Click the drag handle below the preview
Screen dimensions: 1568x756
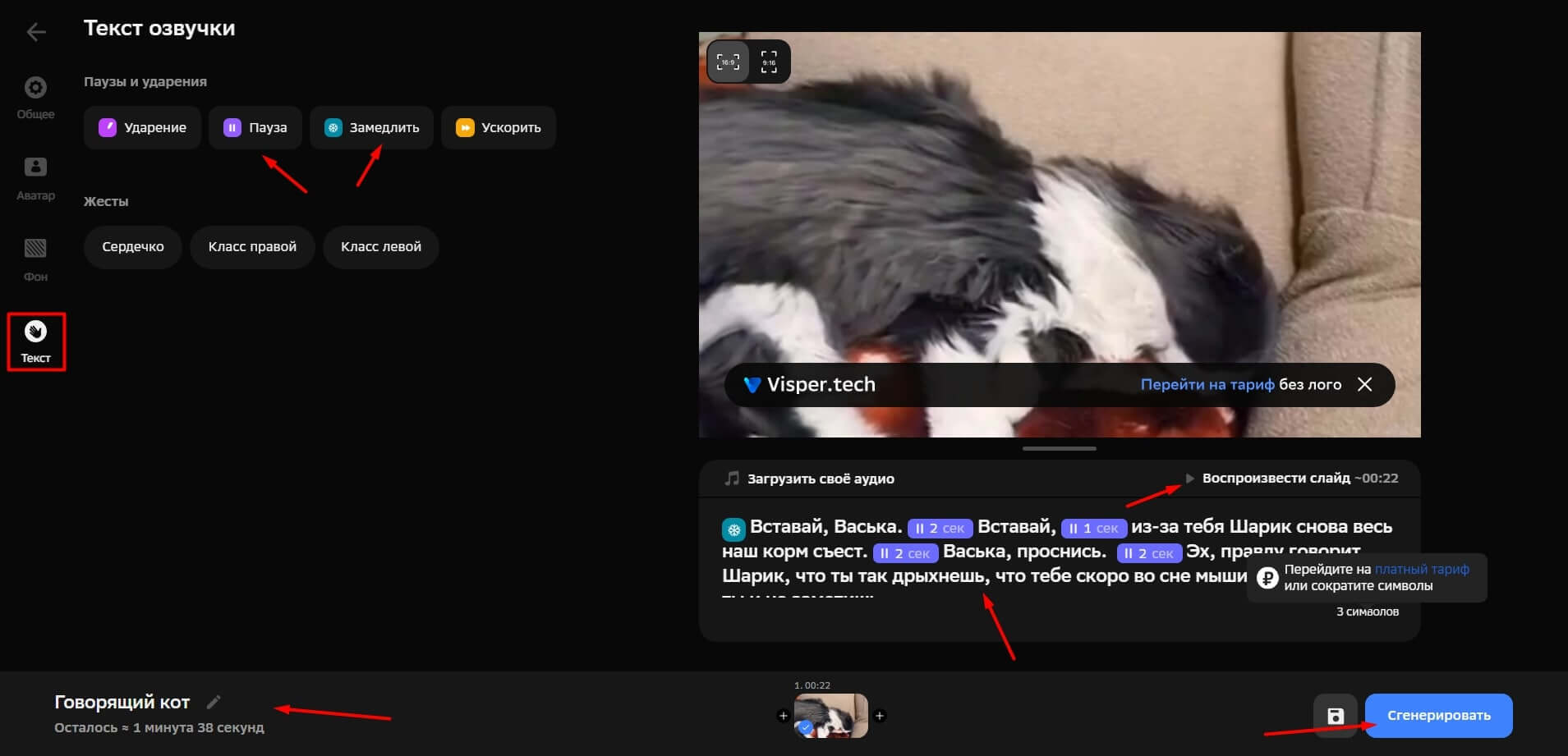coord(1060,448)
